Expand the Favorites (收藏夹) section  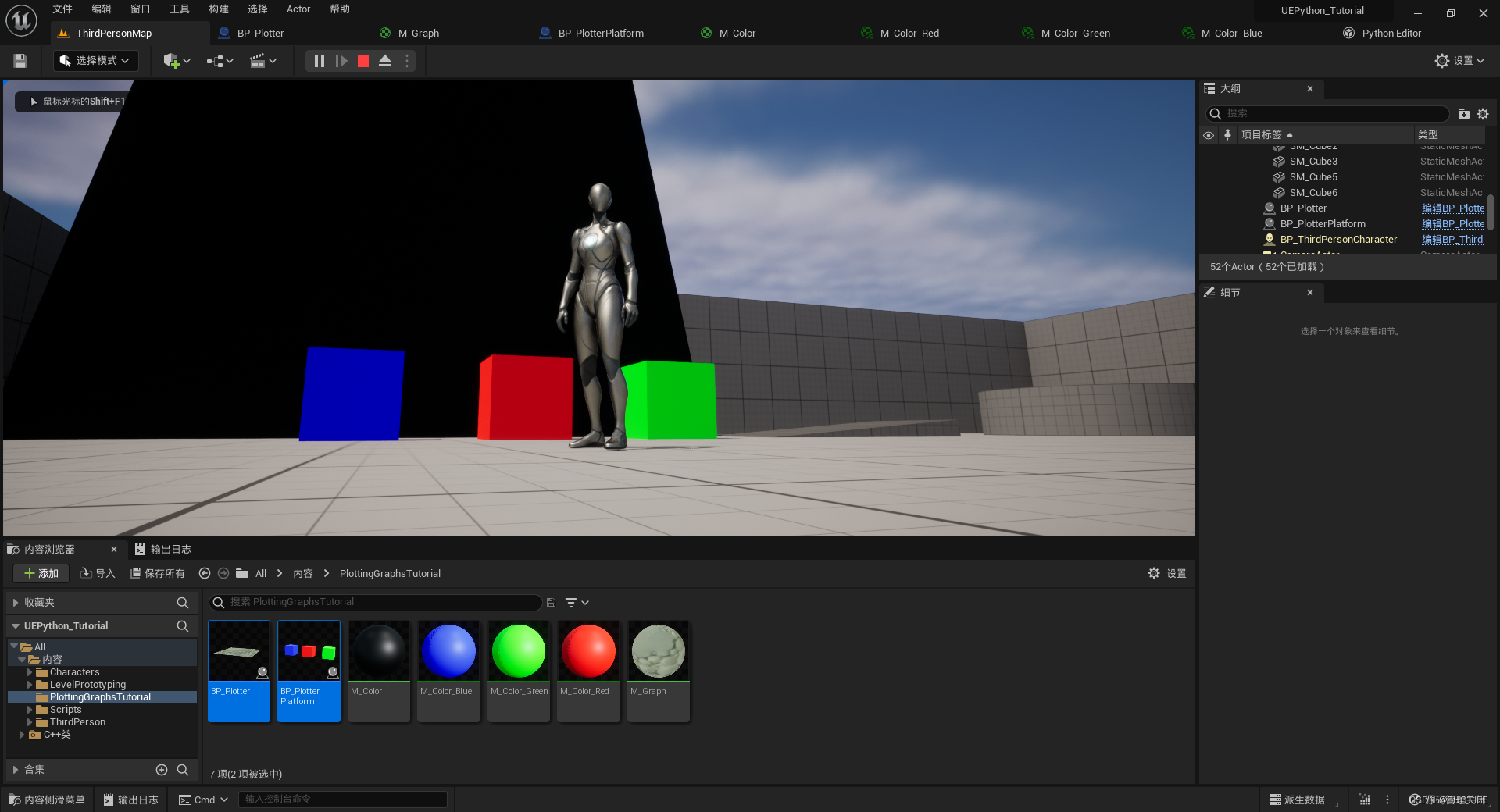click(x=16, y=603)
